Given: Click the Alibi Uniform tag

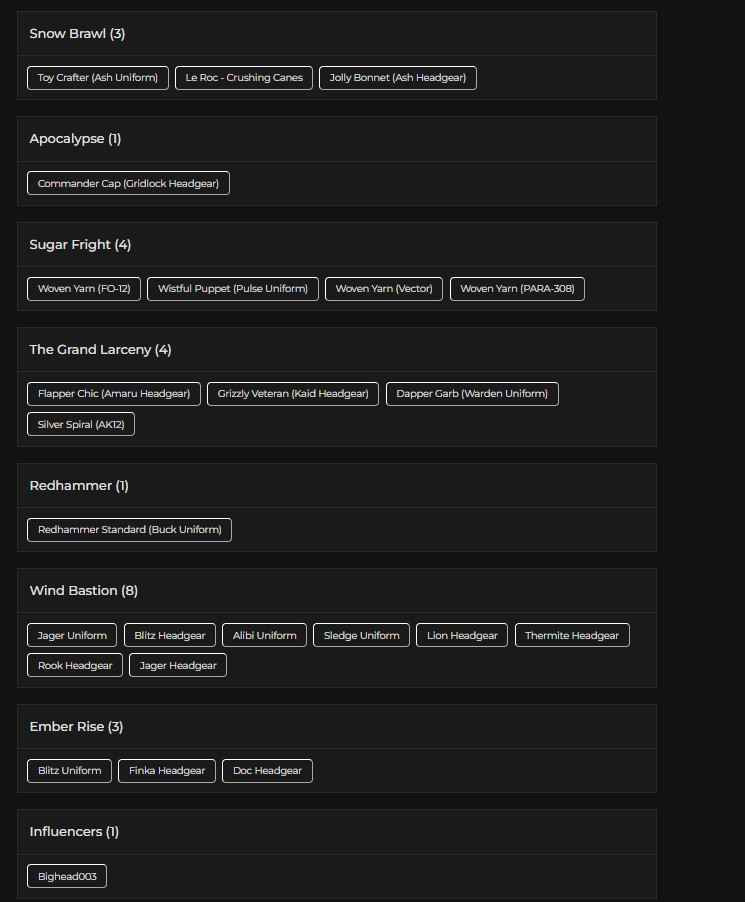Looking at the screenshot, I should [265, 635].
